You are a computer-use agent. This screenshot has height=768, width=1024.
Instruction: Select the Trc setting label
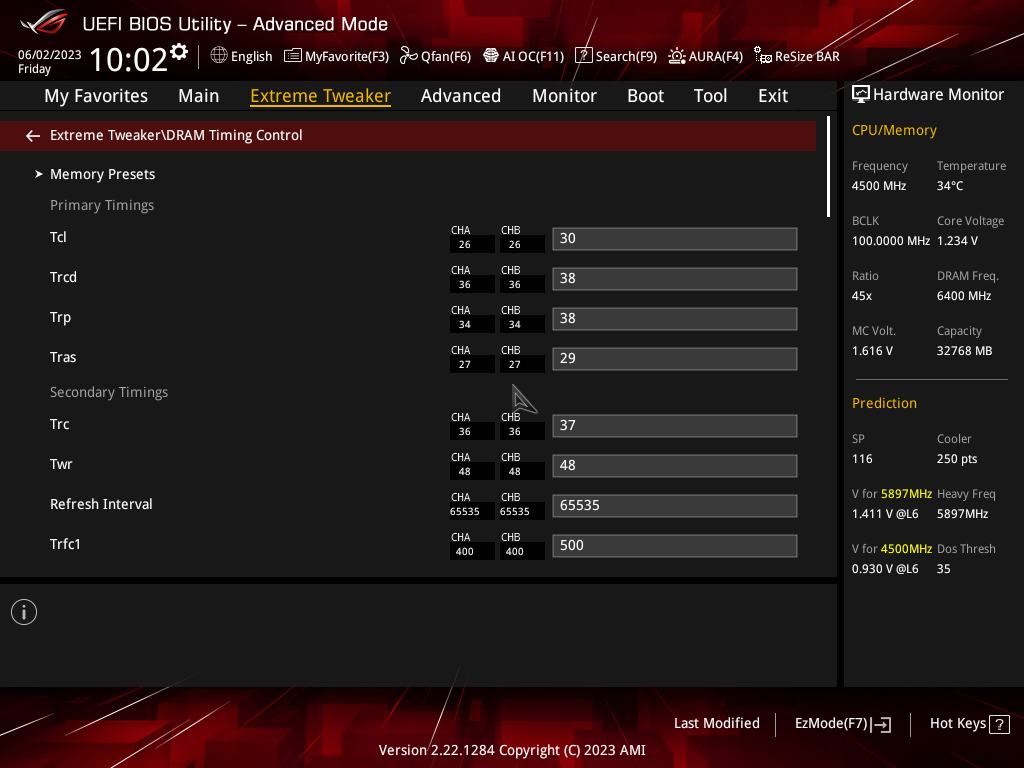[x=59, y=424]
